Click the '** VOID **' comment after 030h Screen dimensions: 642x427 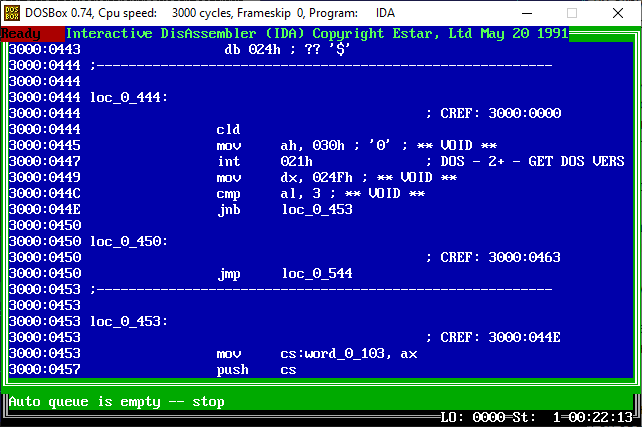[457, 145]
